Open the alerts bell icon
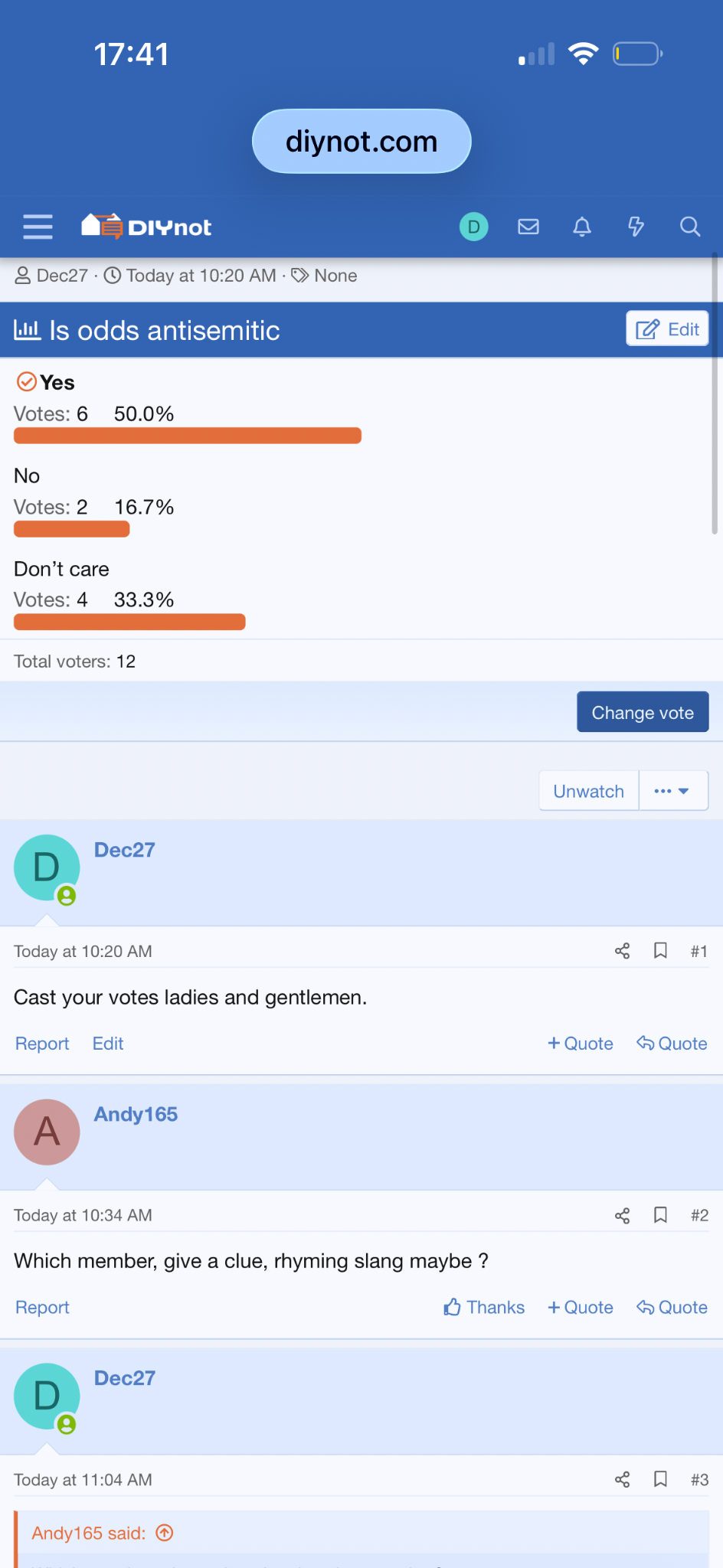Screen dimensions: 723x1568 point(582,227)
